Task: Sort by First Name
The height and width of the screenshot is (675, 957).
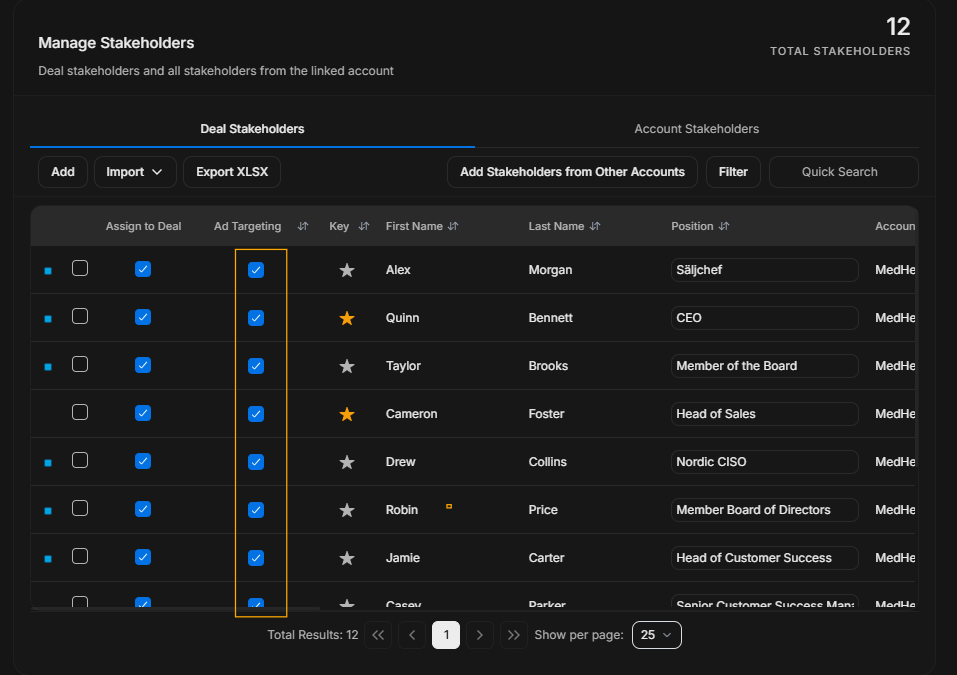Action: pos(453,226)
